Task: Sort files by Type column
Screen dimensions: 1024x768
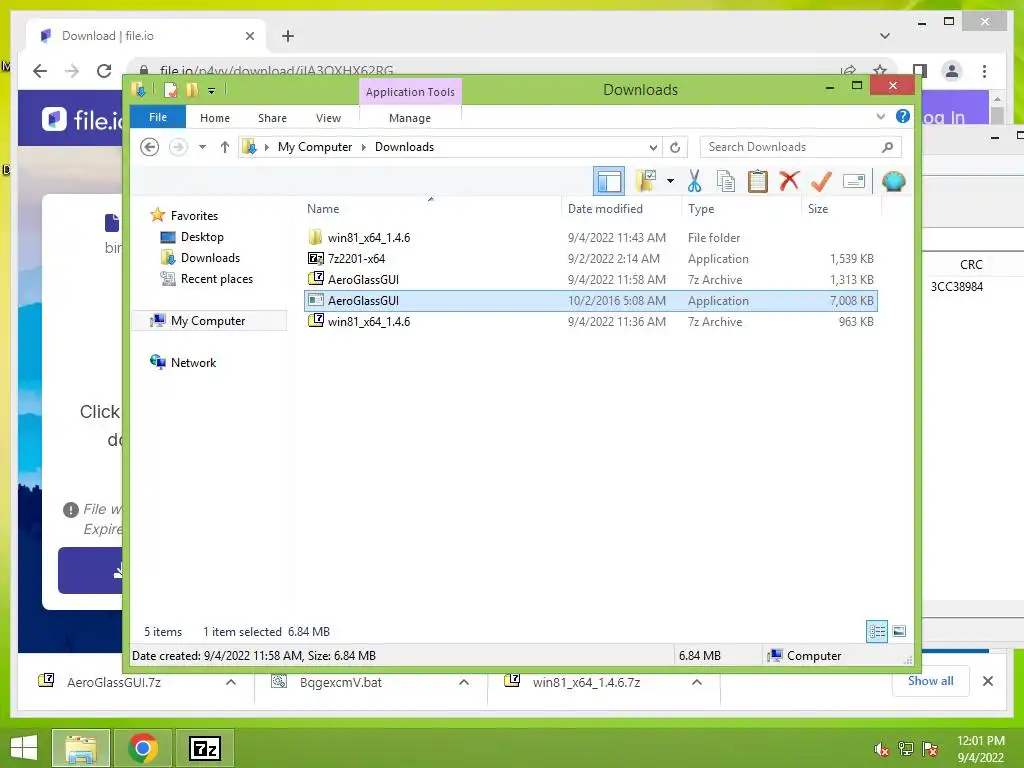Action: [741, 209]
